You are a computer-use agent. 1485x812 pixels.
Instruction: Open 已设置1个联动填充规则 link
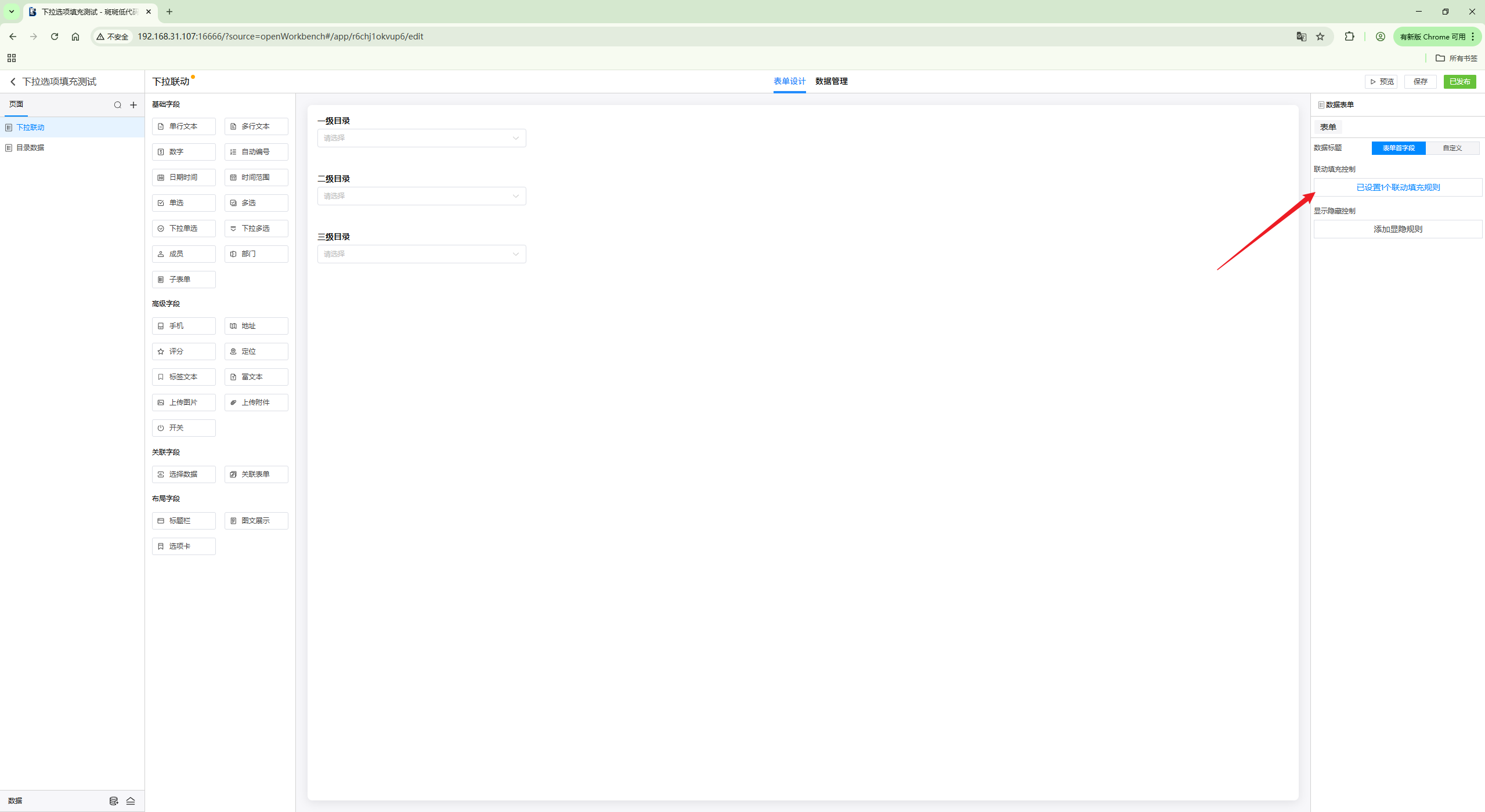point(1397,187)
